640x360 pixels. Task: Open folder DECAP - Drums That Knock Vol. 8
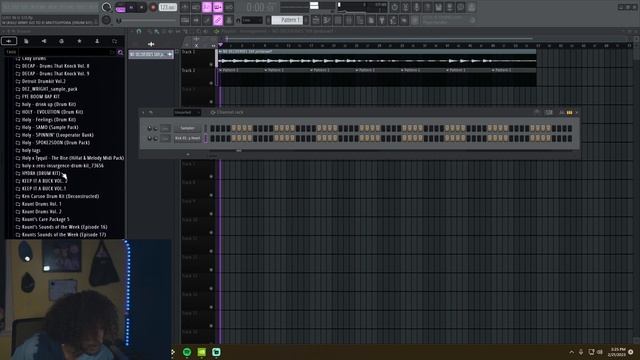pyautogui.click(x=55, y=66)
